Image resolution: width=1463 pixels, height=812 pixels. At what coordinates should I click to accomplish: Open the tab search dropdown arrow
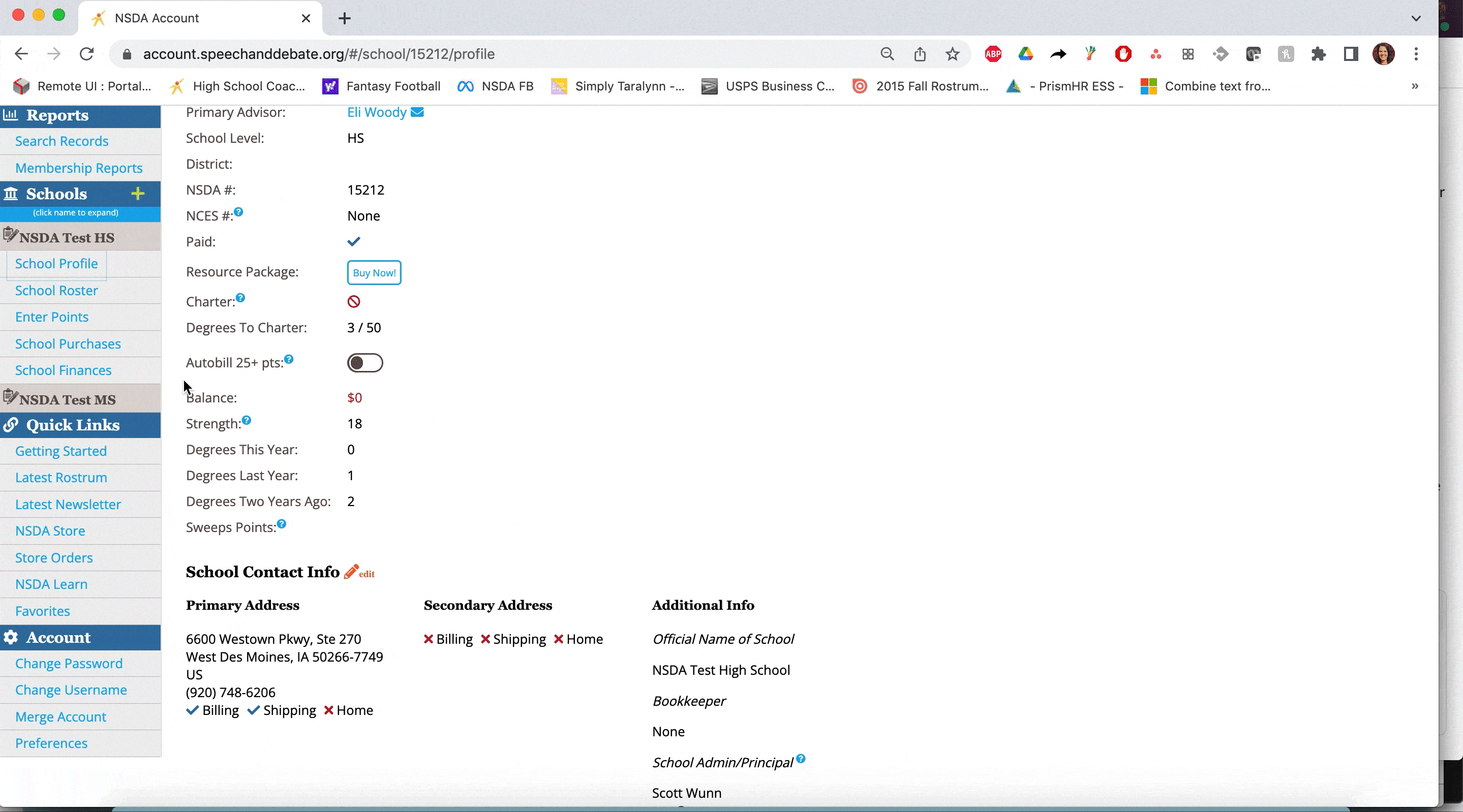pos(1416,18)
